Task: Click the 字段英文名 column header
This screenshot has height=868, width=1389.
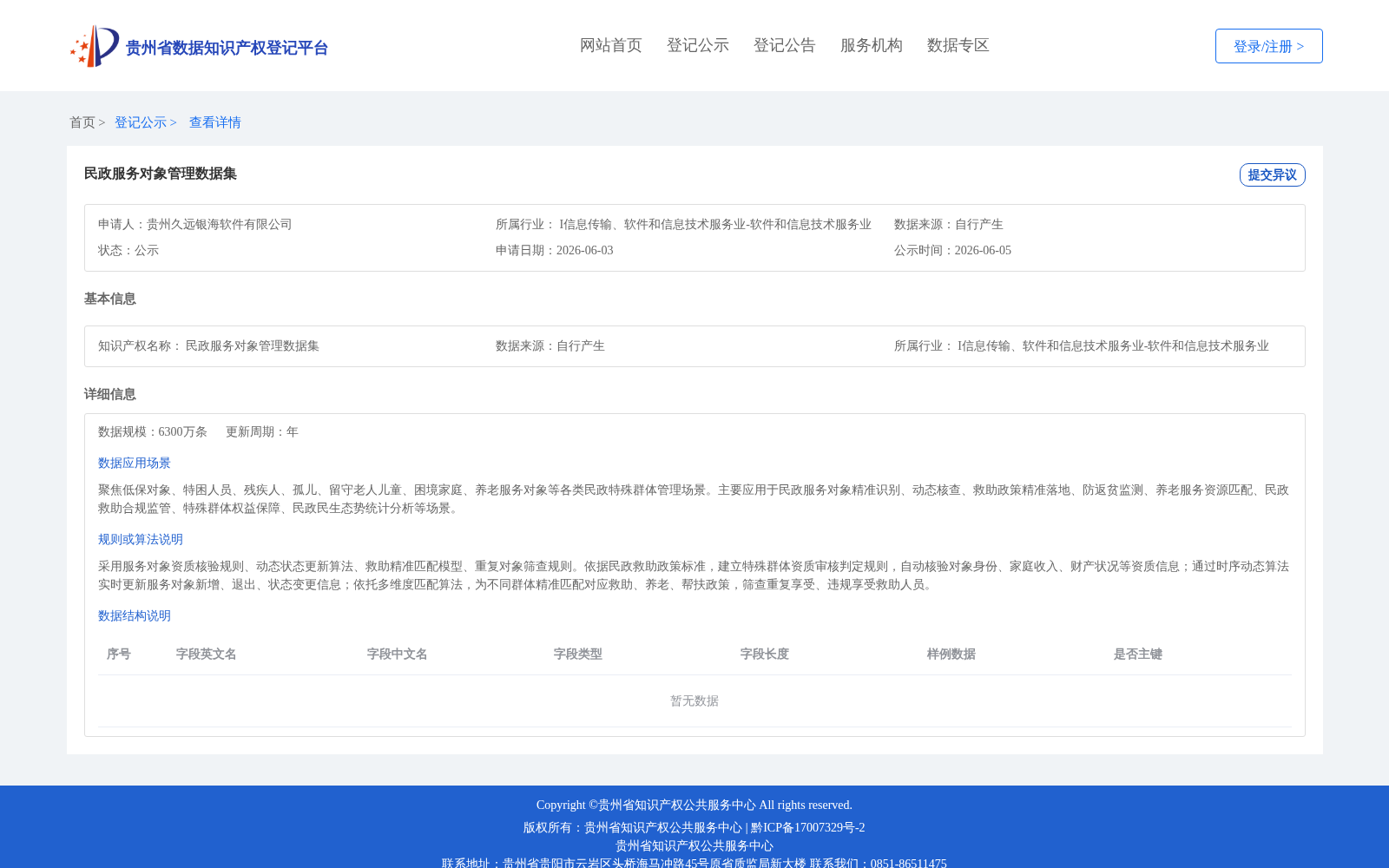Action: tap(207, 654)
